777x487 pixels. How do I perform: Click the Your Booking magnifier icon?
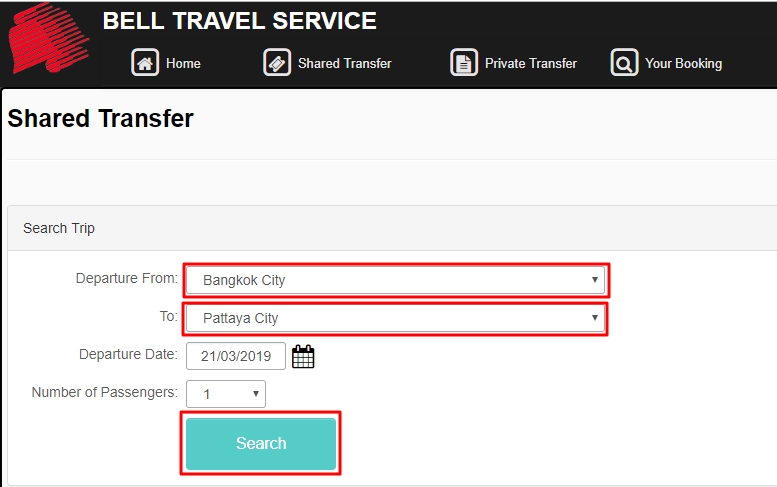624,63
